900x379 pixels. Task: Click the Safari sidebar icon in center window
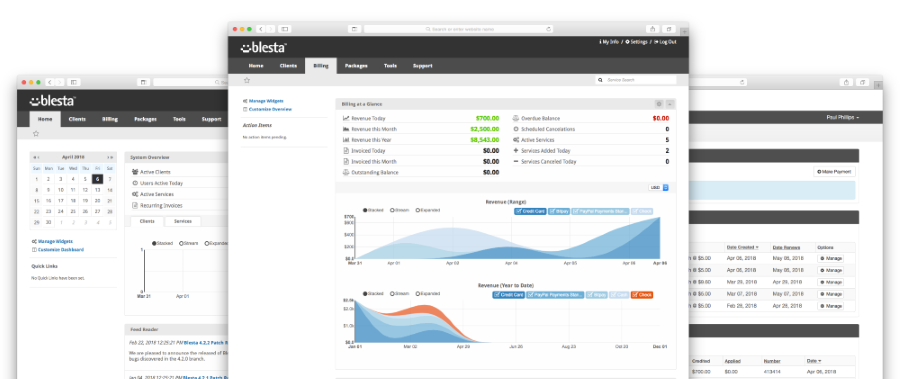(285, 29)
